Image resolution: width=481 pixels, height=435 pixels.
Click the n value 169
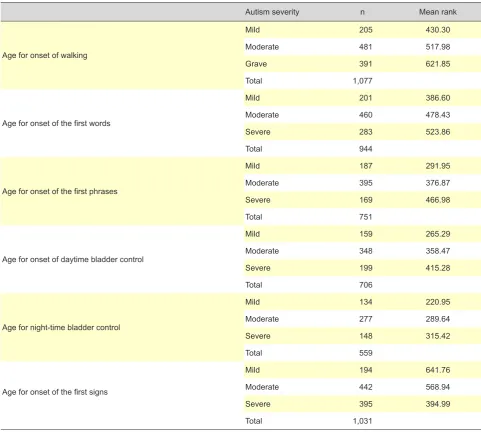click(x=366, y=200)
